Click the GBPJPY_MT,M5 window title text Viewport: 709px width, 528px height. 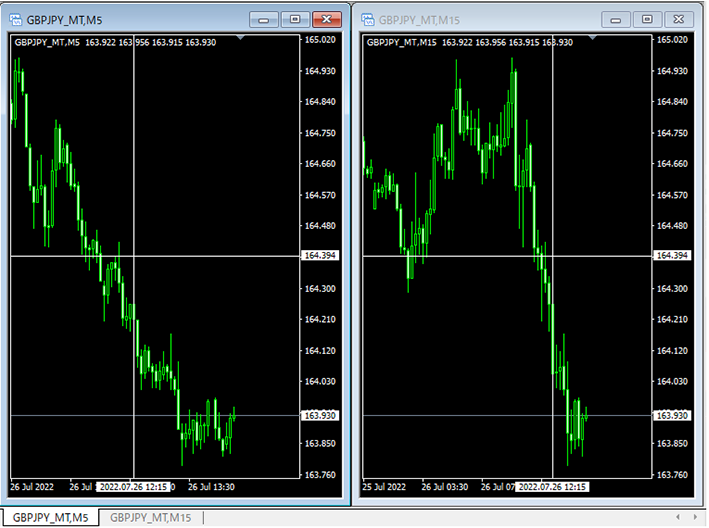click(x=64, y=20)
